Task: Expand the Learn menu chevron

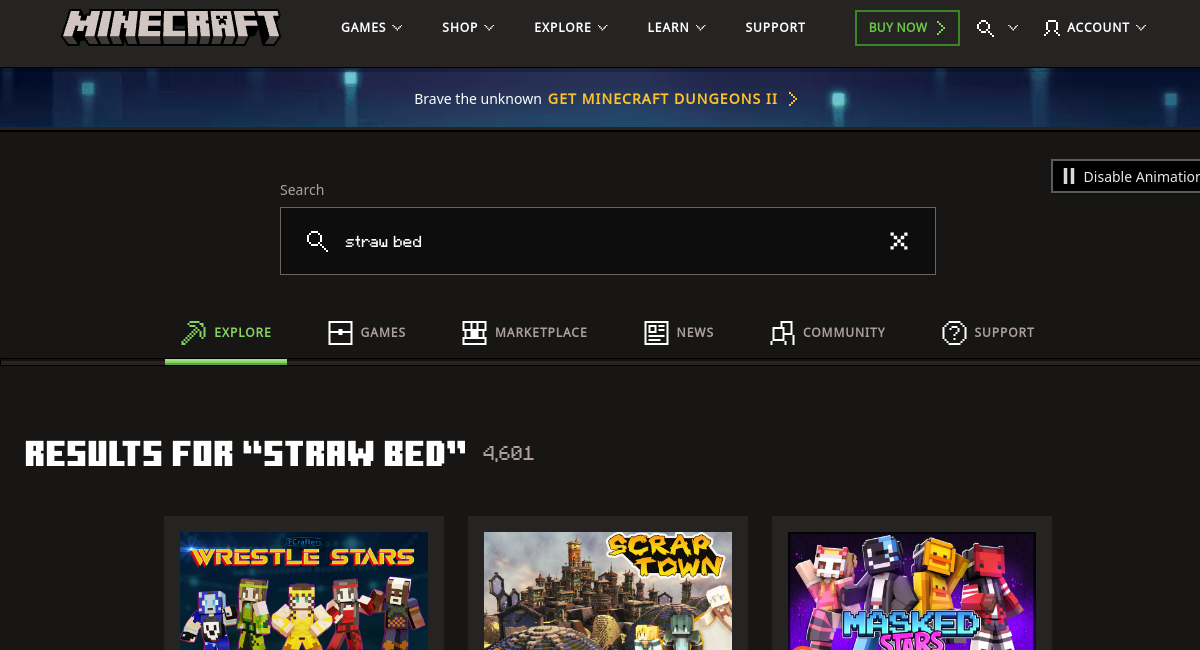Action: (700, 28)
